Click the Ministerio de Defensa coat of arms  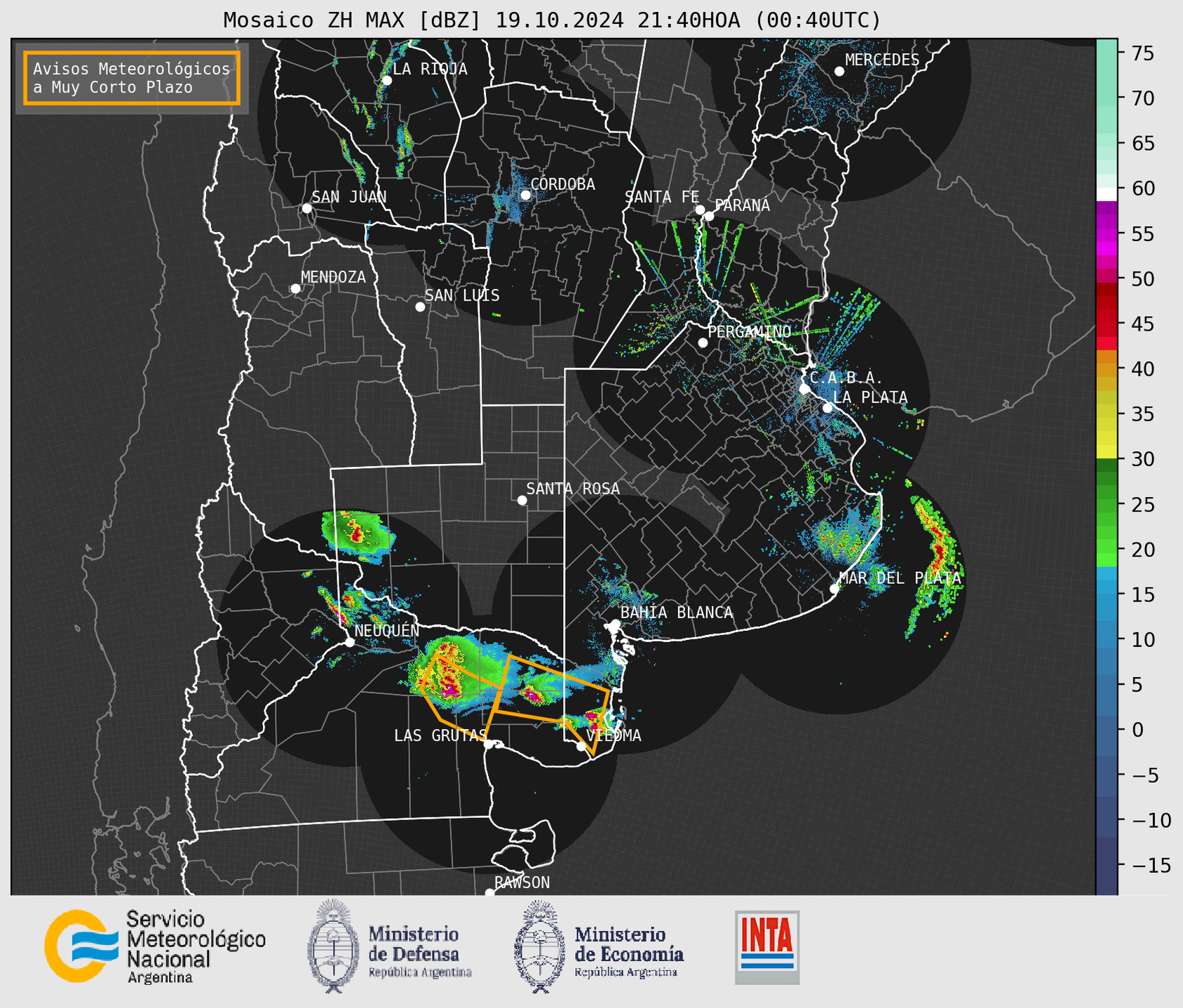(x=333, y=946)
